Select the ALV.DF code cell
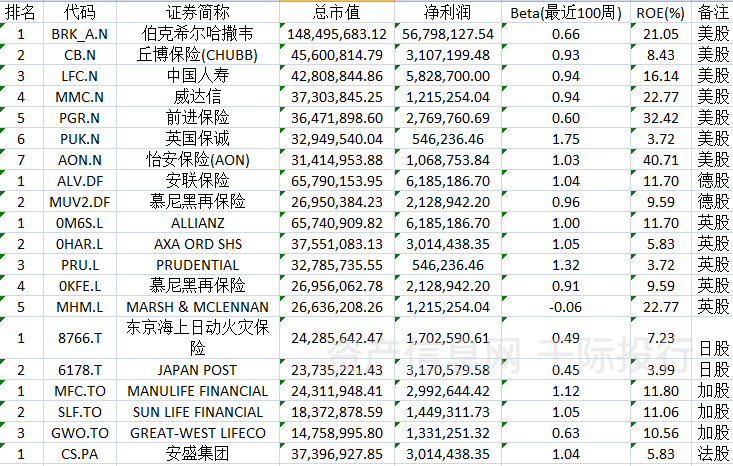The width and height of the screenshot is (733, 466). click(79, 181)
